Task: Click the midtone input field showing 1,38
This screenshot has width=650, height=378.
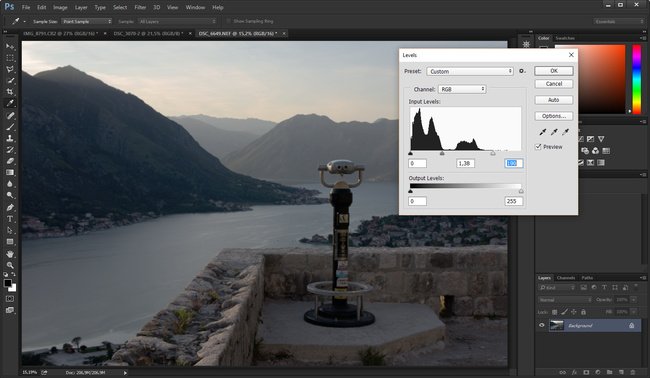Action: [465, 163]
